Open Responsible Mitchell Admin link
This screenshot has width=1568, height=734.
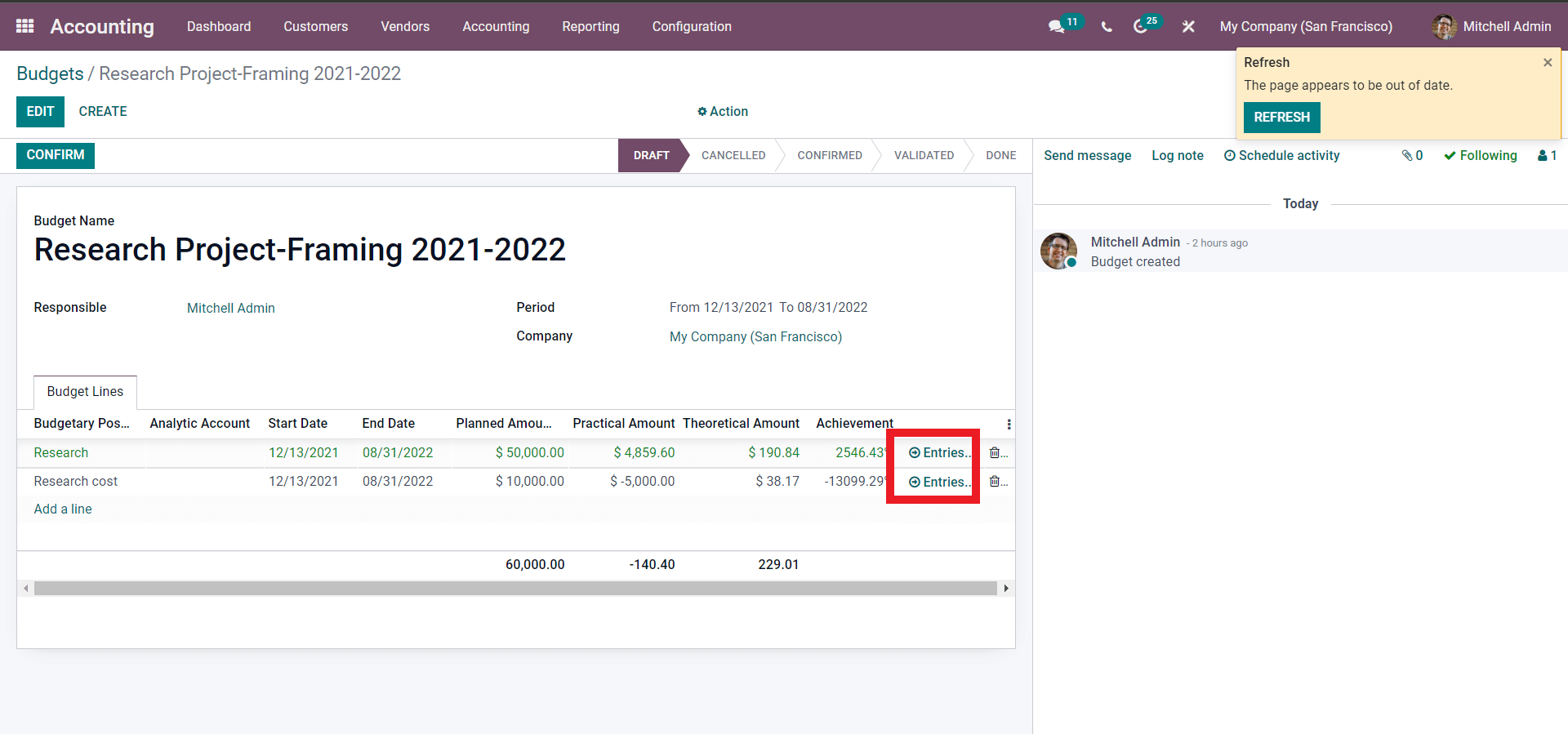pos(231,308)
